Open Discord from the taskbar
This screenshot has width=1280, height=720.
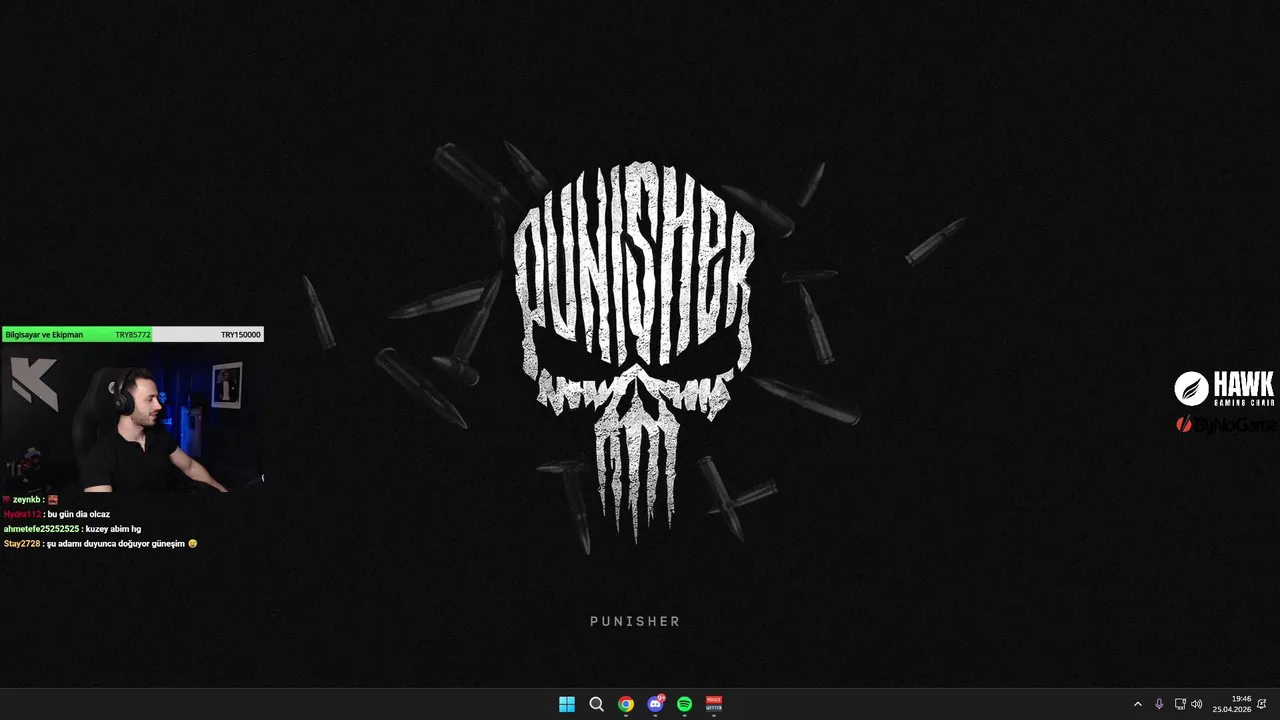(x=655, y=704)
